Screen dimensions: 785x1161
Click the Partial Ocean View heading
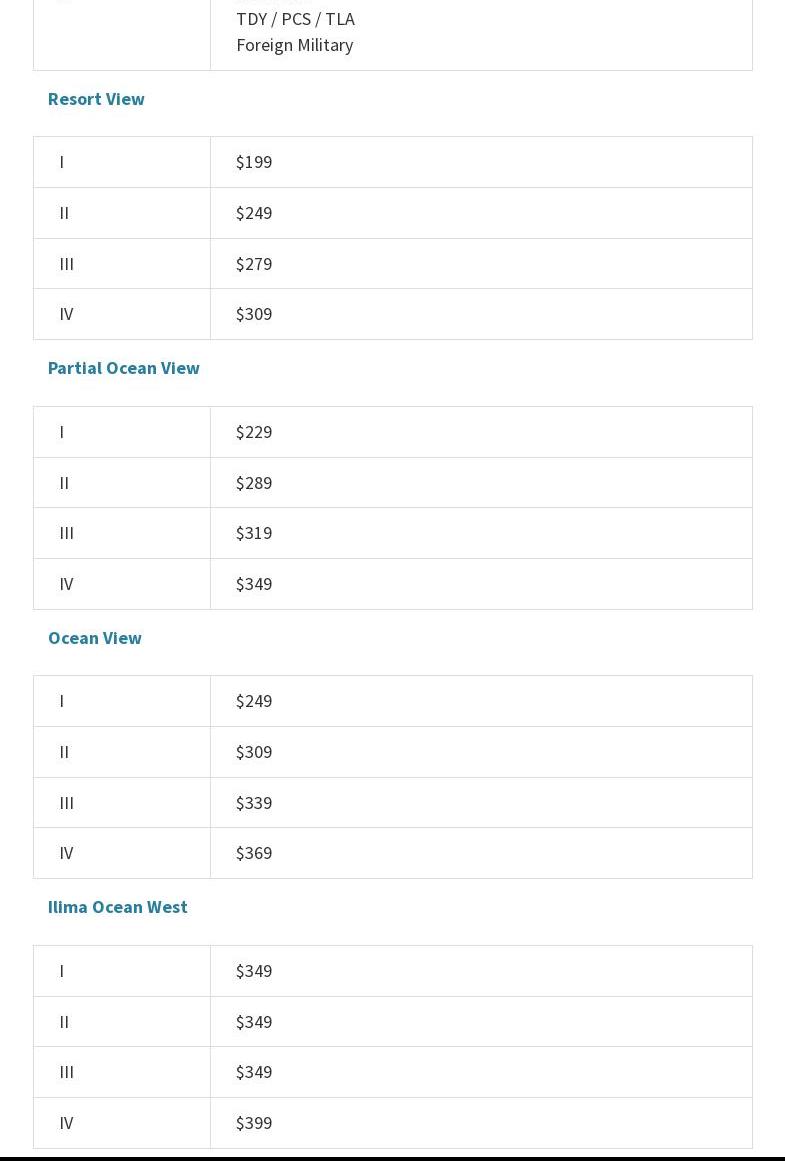click(x=123, y=368)
